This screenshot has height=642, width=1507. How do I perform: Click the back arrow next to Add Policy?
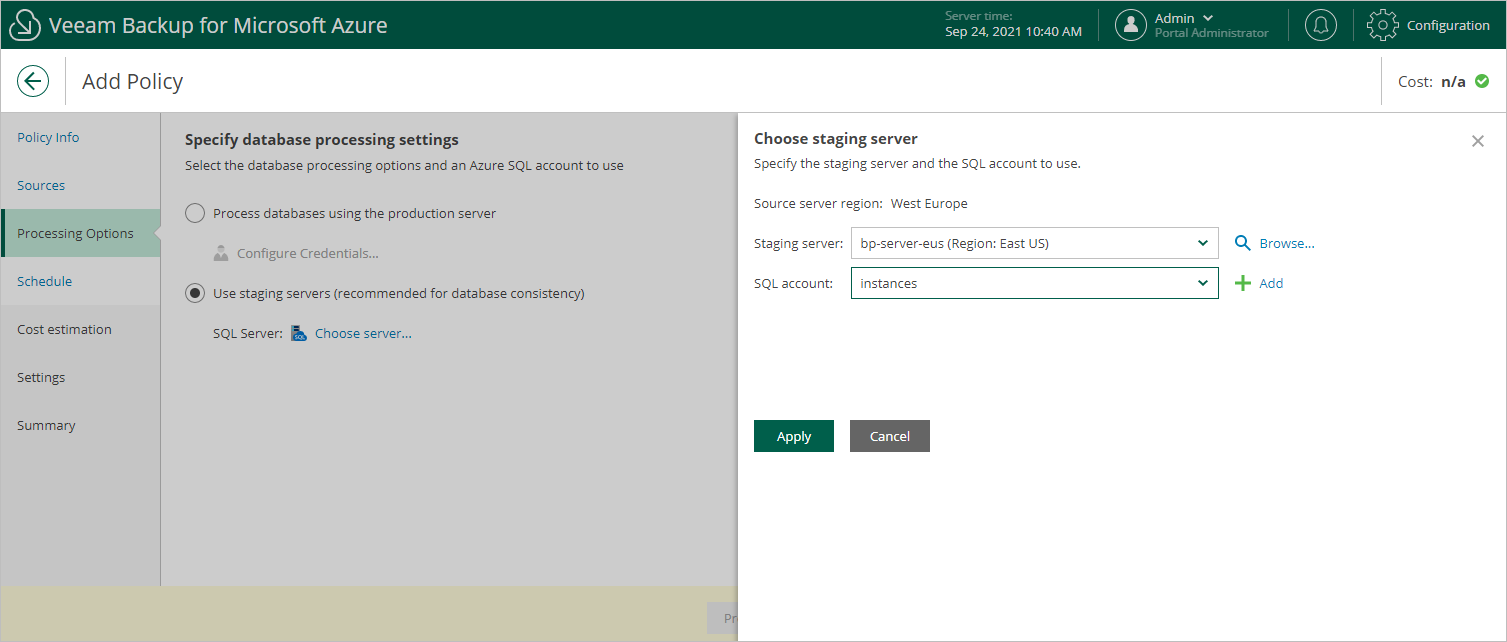point(33,81)
